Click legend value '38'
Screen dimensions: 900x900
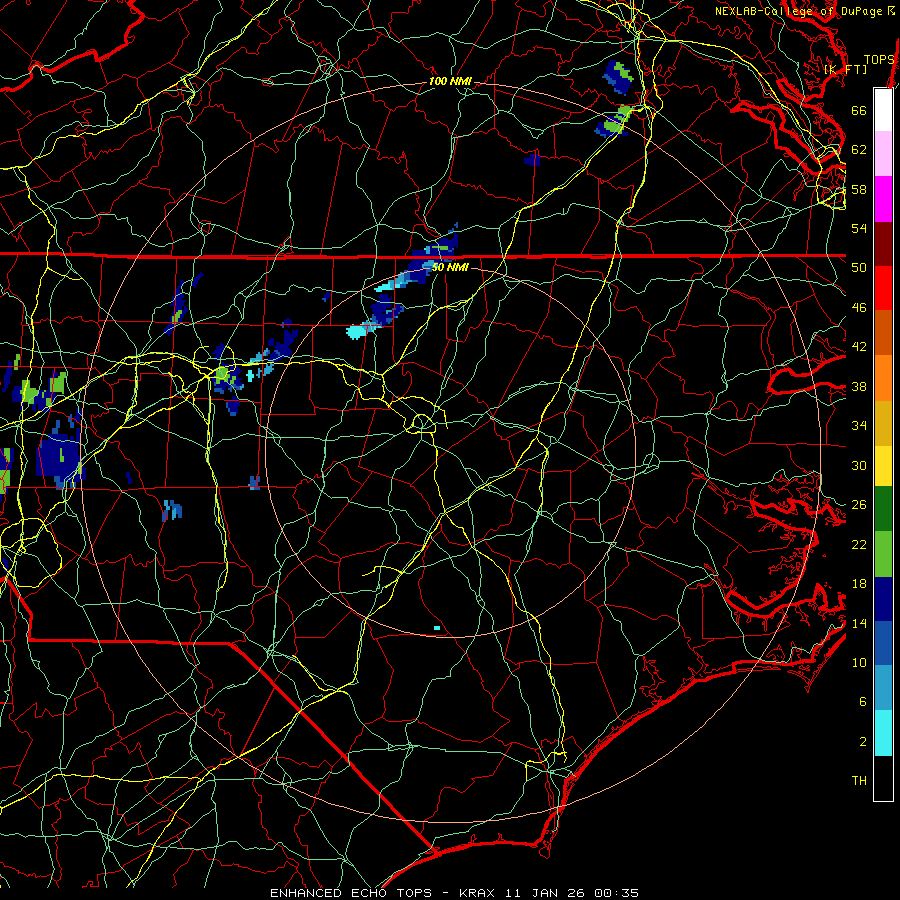coord(859,386)
